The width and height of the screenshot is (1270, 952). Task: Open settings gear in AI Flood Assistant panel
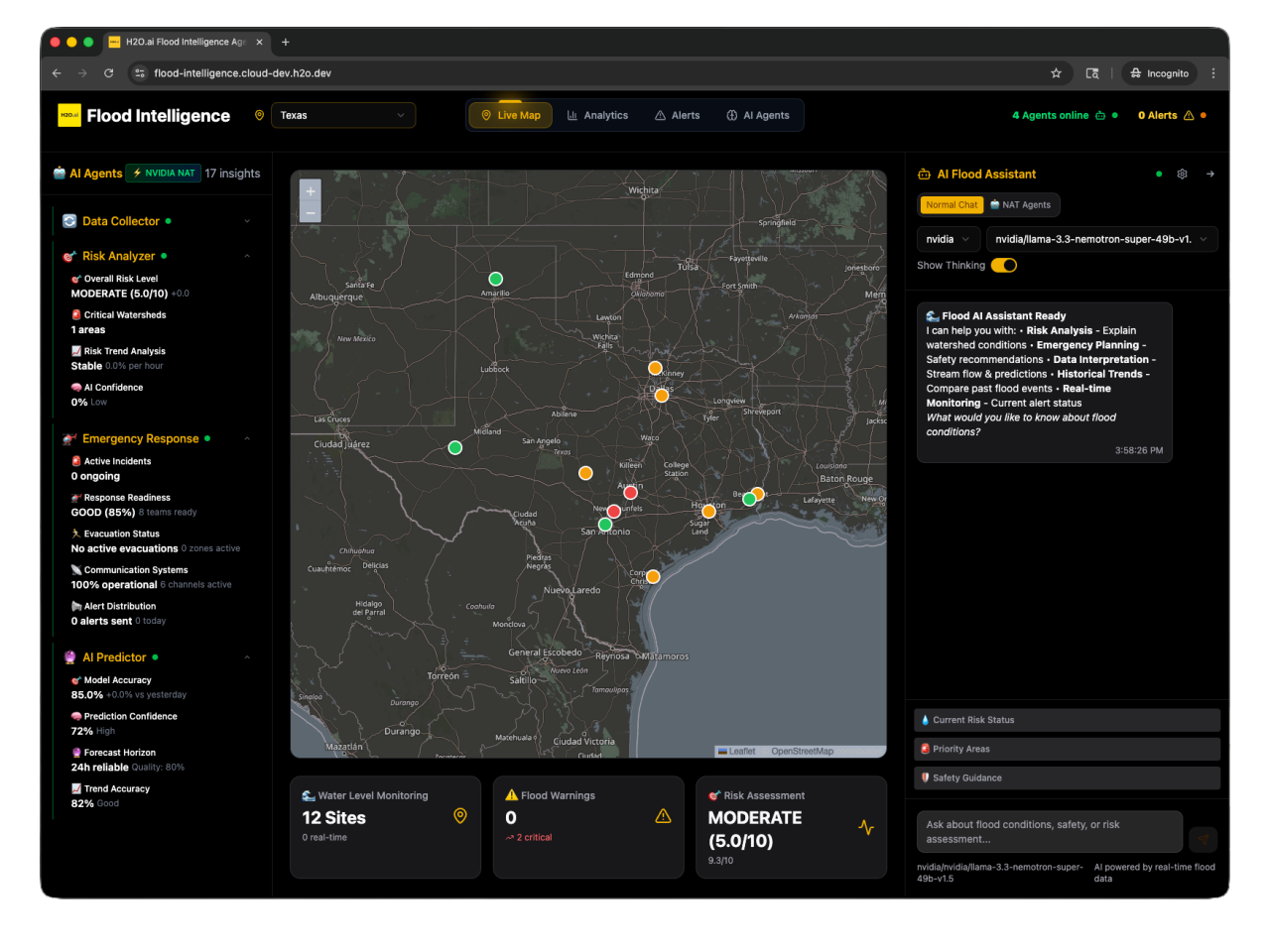point(1182,174)
